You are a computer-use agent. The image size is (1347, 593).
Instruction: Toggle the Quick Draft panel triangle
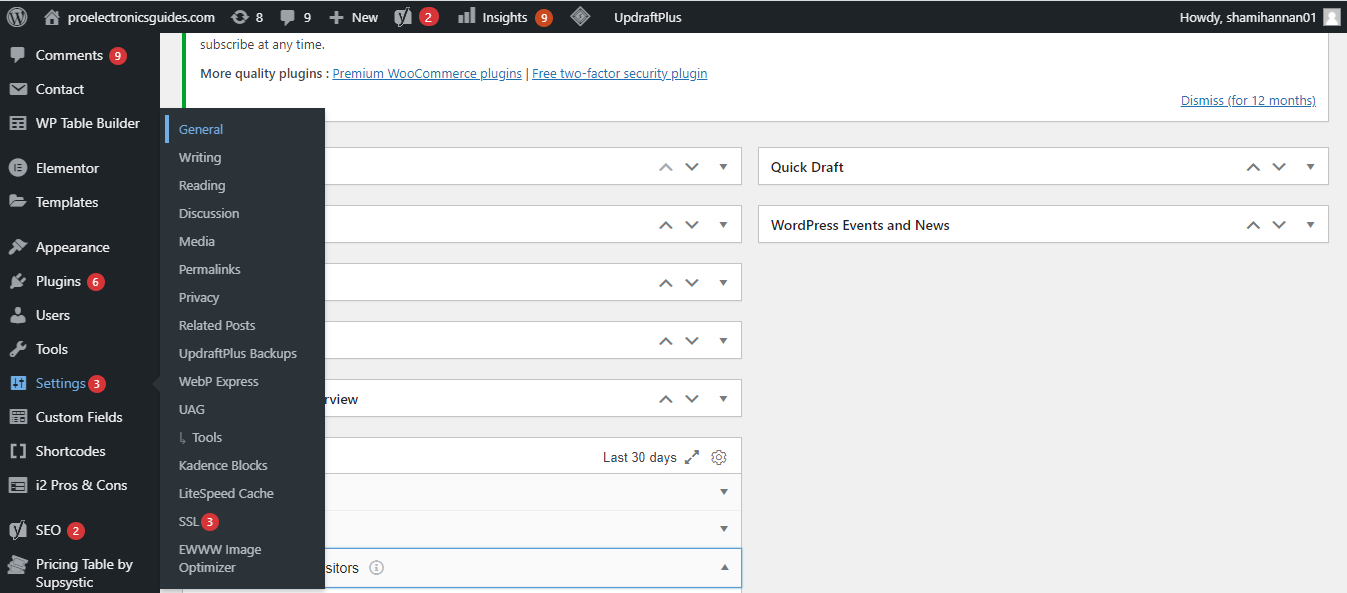point(1310,167)
